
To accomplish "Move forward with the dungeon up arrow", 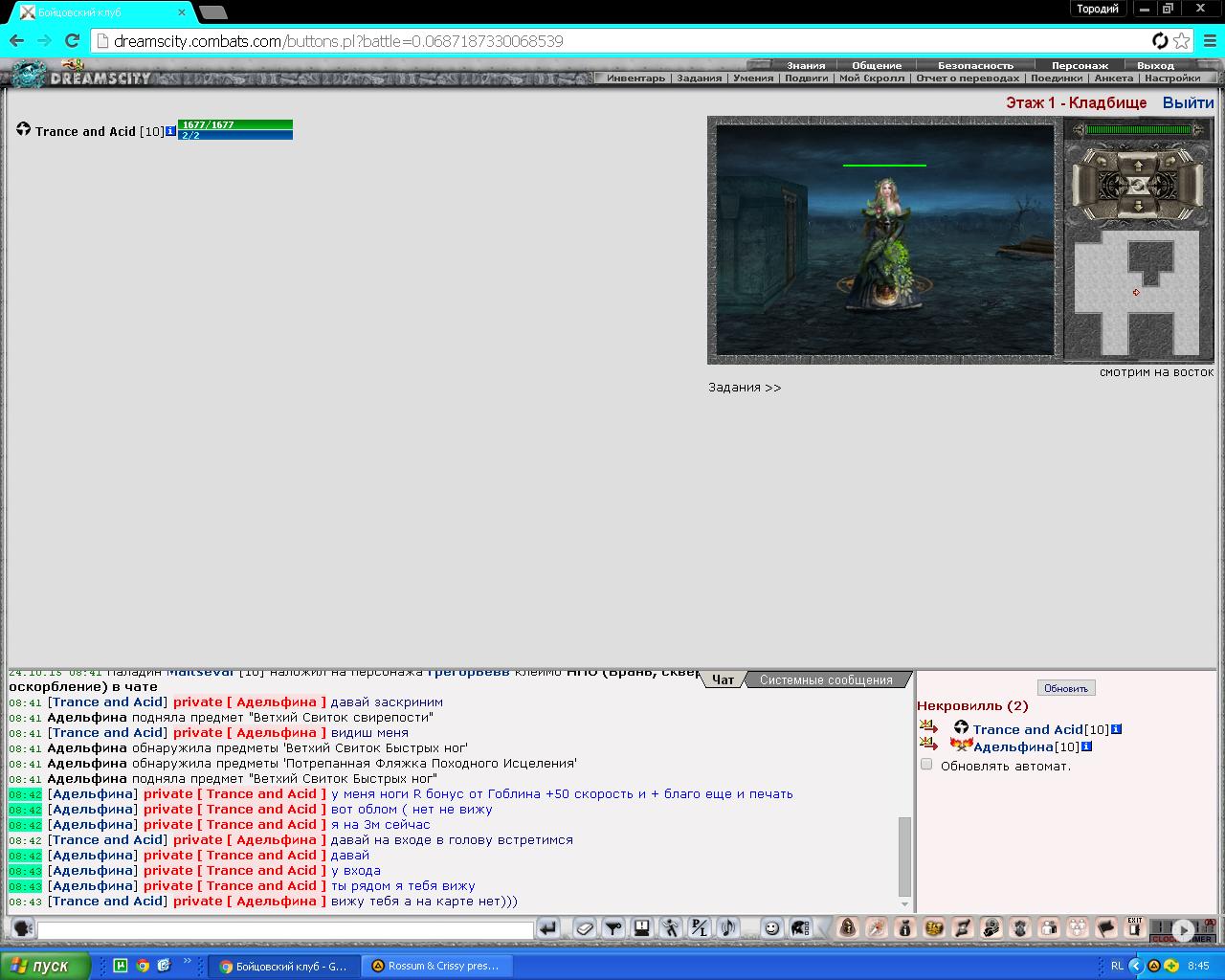I will click(x=1138, y=167).
